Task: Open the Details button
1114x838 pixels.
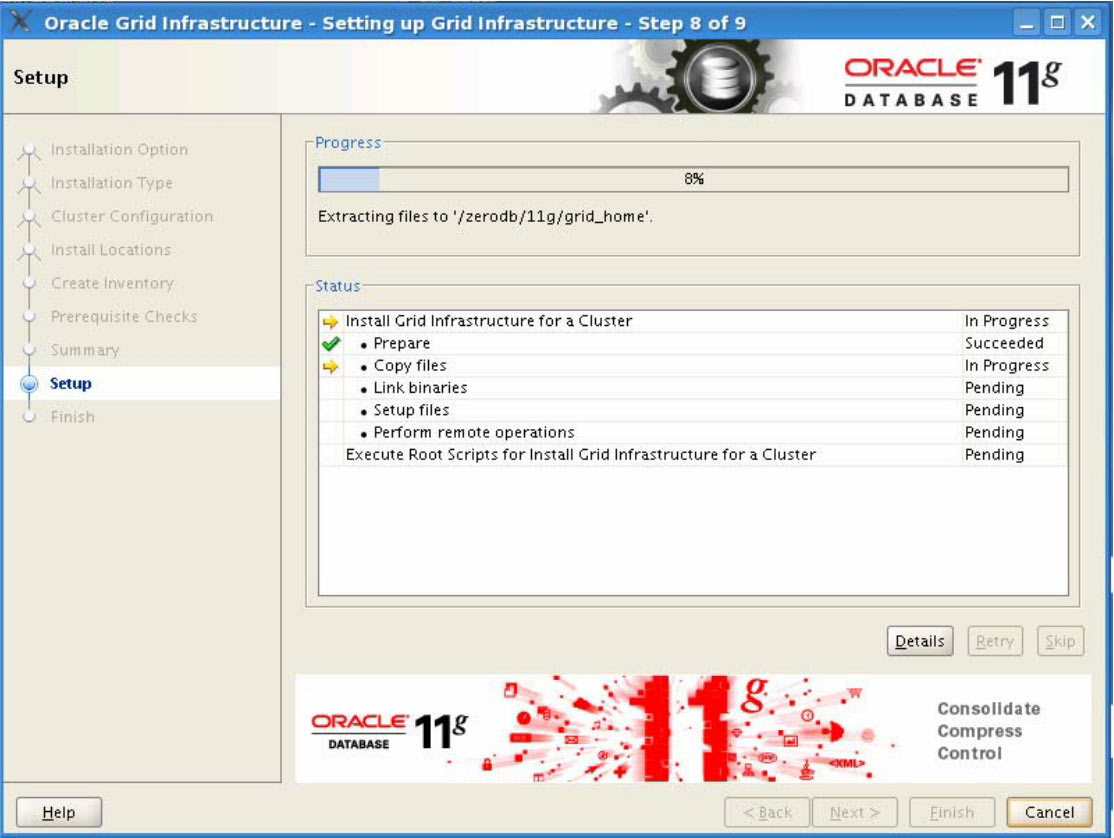Action: click(x=919, y=642)
